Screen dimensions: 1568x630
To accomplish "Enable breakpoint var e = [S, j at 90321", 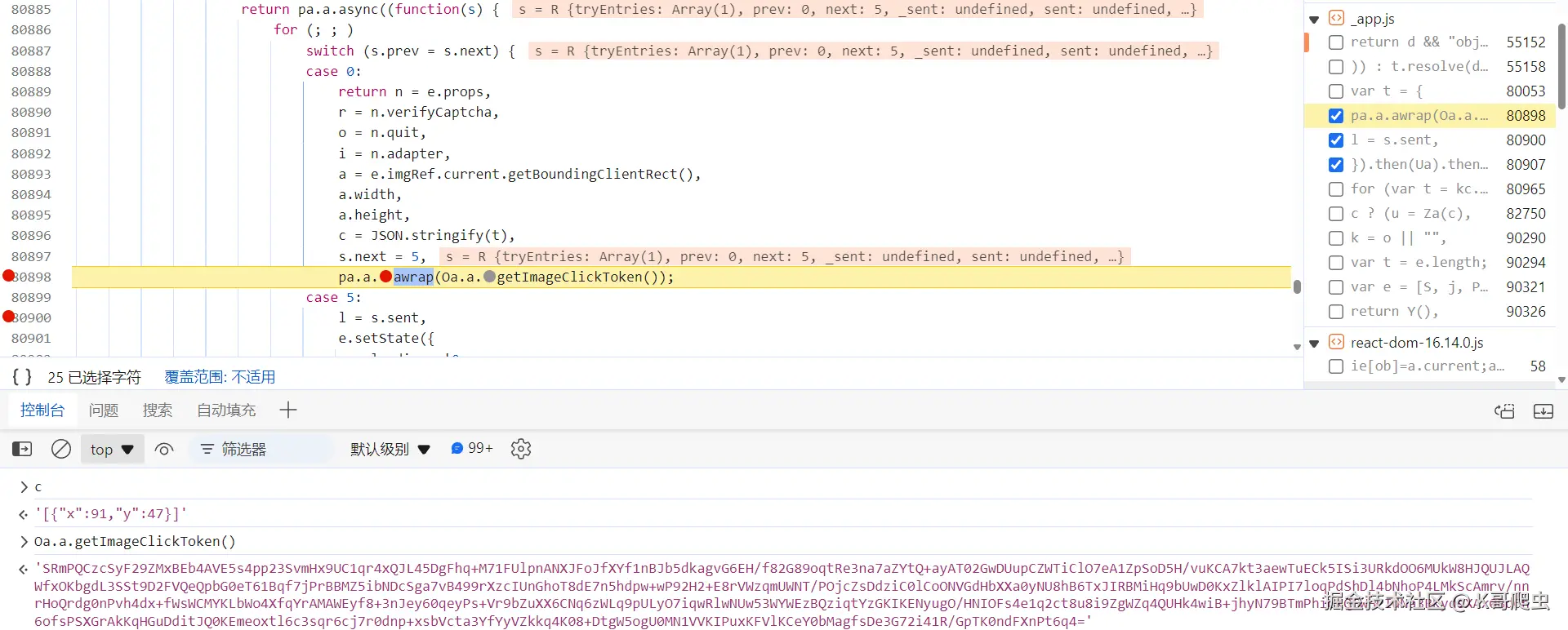I will point(1336,287).
